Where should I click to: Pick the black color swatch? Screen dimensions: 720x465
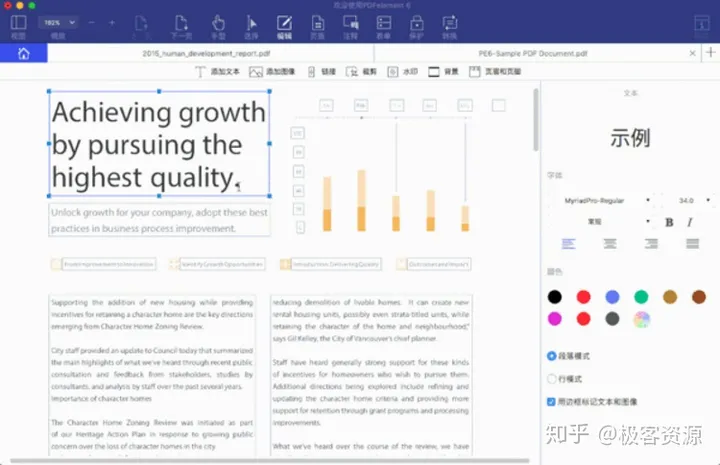(x=555, y=297)
